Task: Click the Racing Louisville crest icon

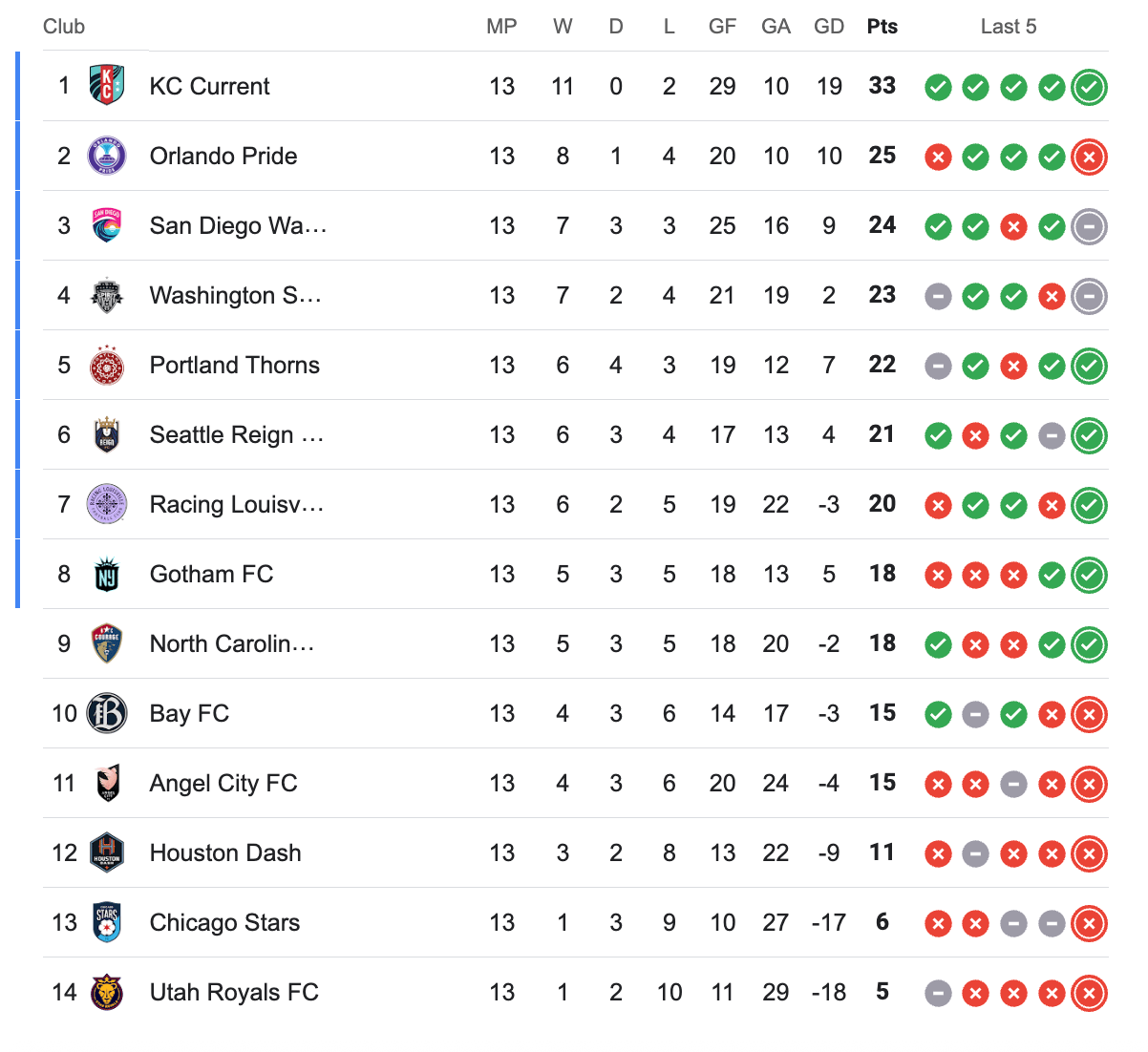Action: point(107,504)
